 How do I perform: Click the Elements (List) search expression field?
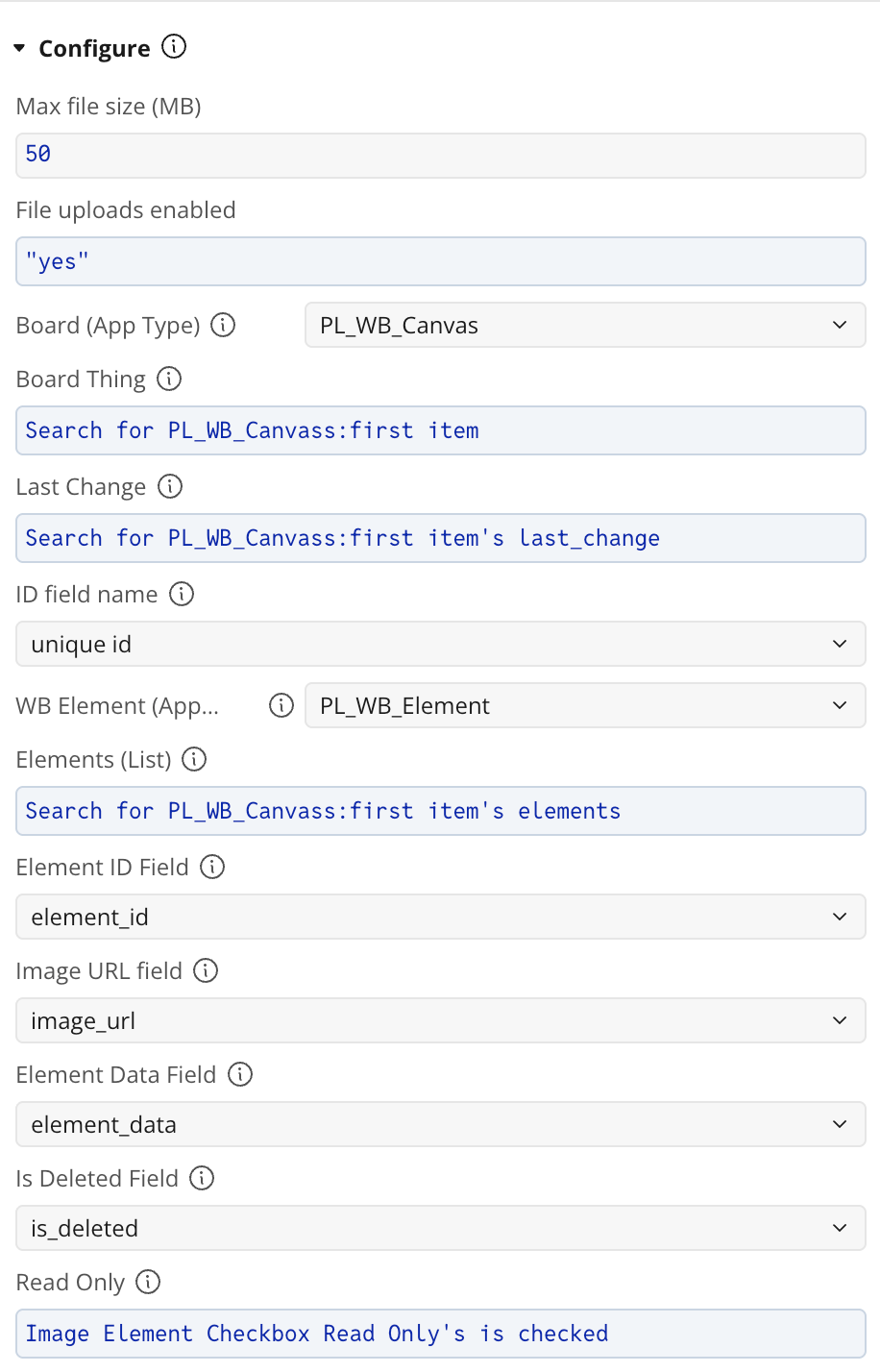(441, 811)
